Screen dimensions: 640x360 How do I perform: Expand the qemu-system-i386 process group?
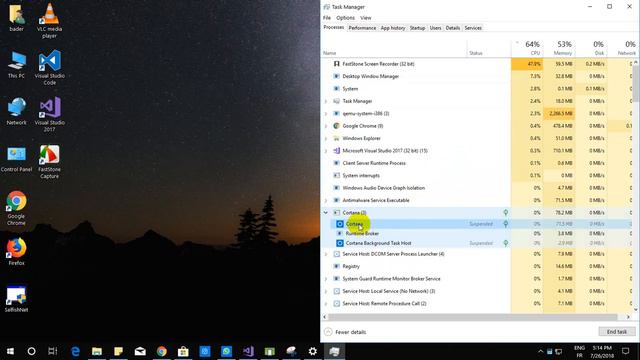click(x=326, y=113)
